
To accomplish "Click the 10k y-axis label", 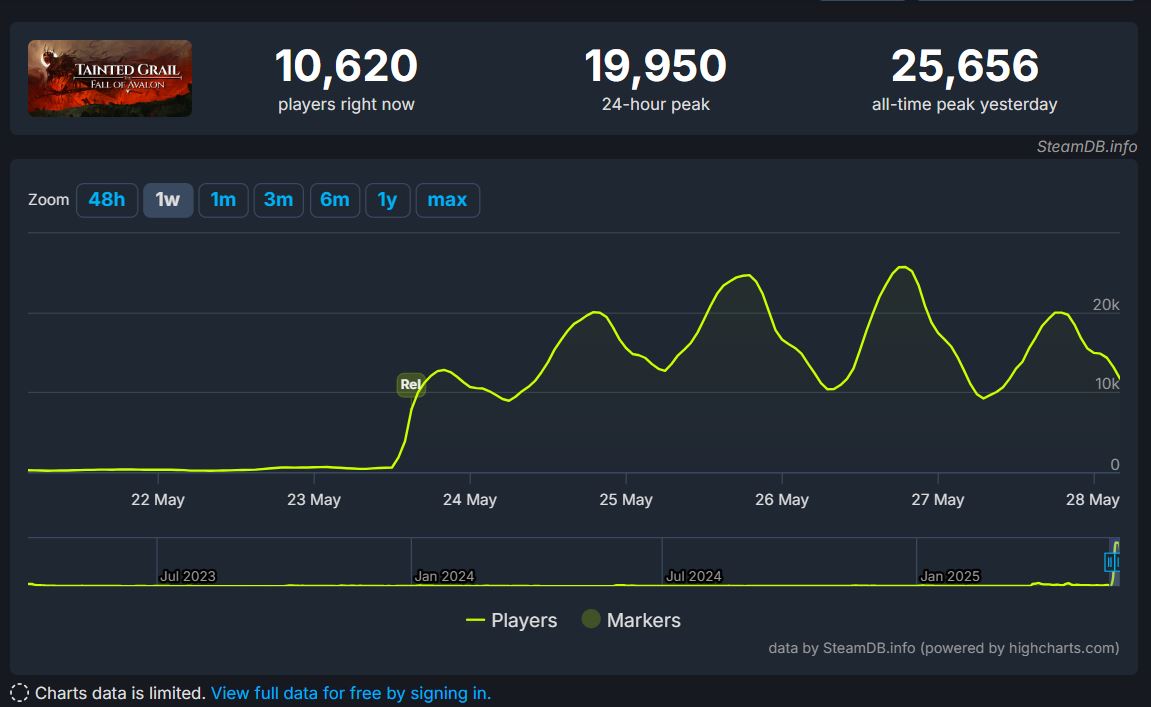I will coord(1108,384).
